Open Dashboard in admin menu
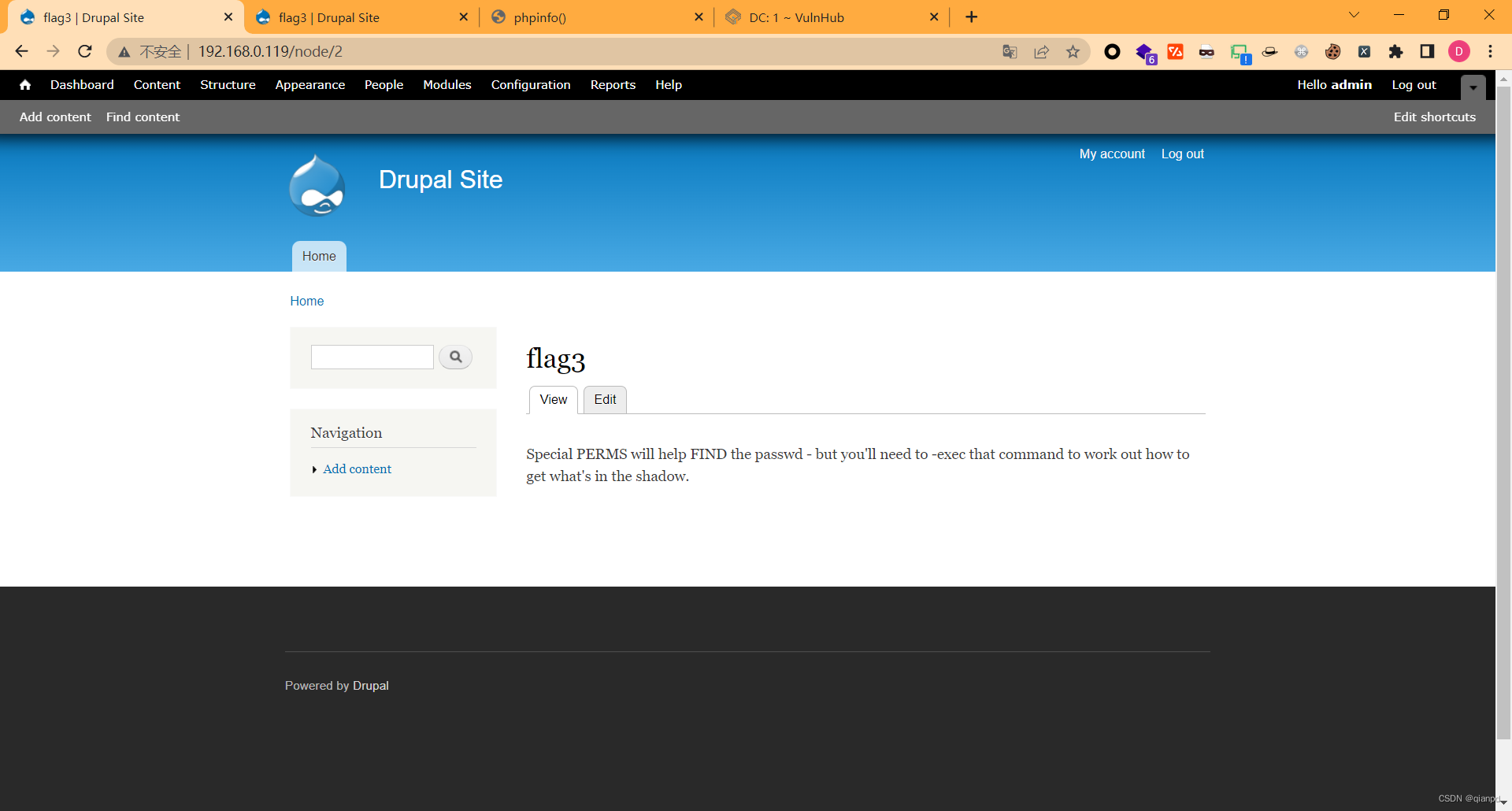The height and width of the screenshot is (811, 1512). pyautogui.click(x=82, y=85)
